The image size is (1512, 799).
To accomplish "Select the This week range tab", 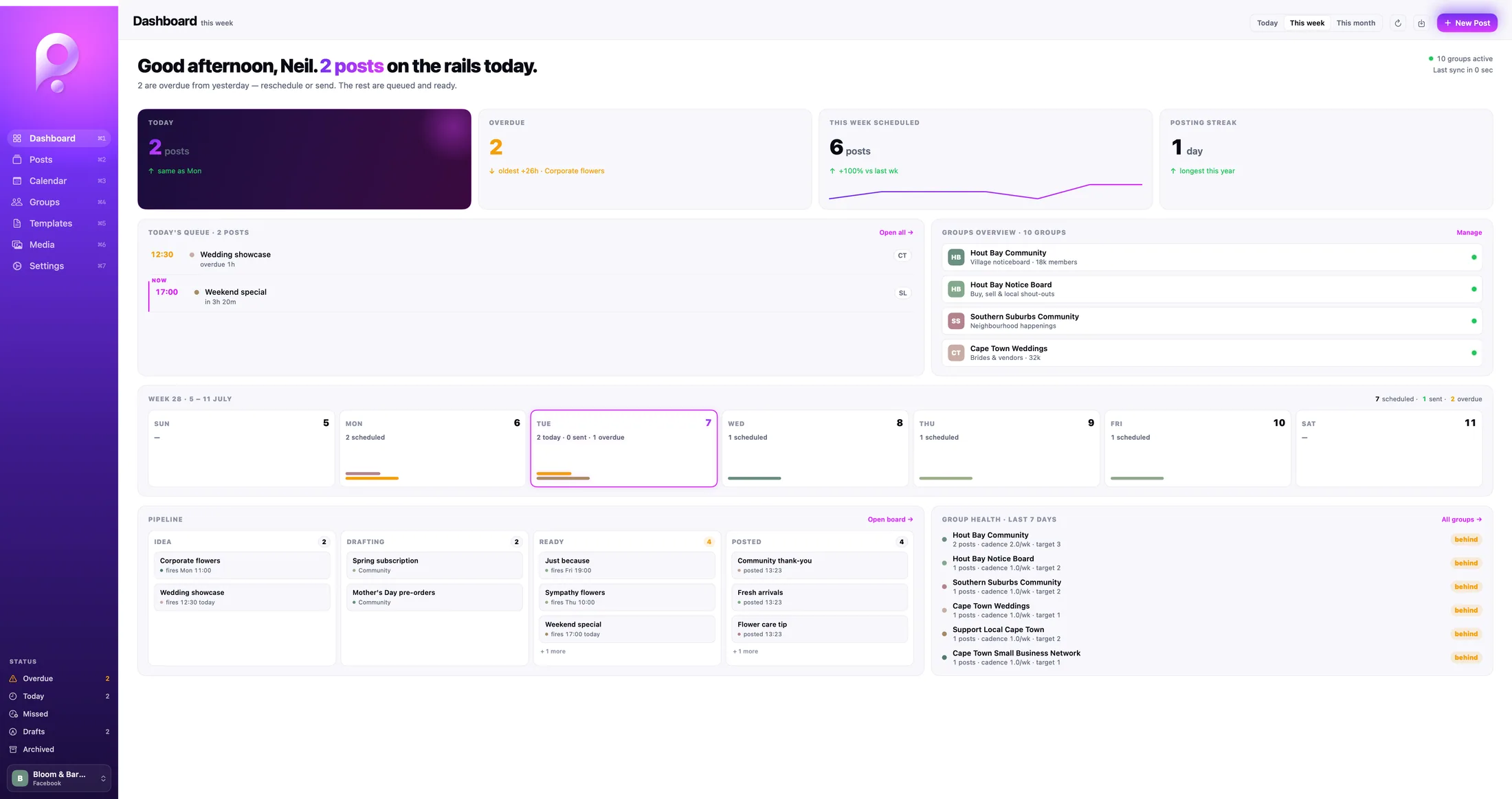I will coord(1307,23).
